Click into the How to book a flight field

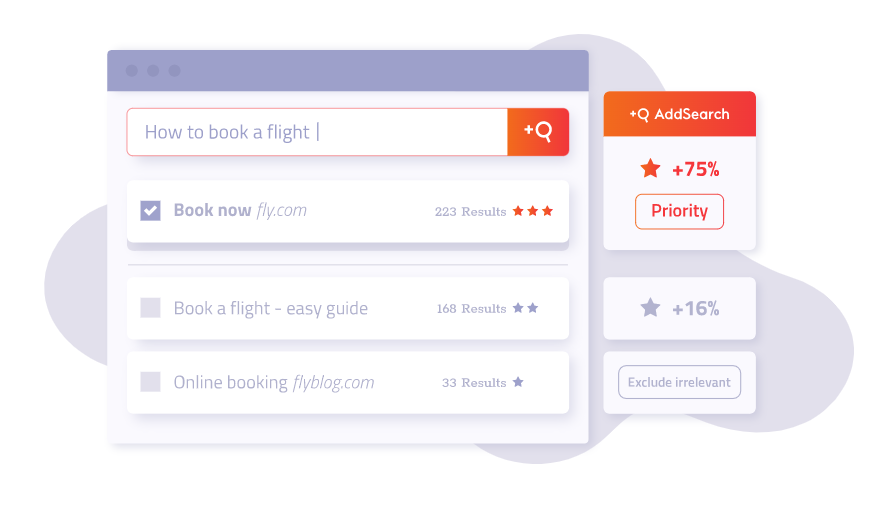pyautogui.click(x=317, y=132)
